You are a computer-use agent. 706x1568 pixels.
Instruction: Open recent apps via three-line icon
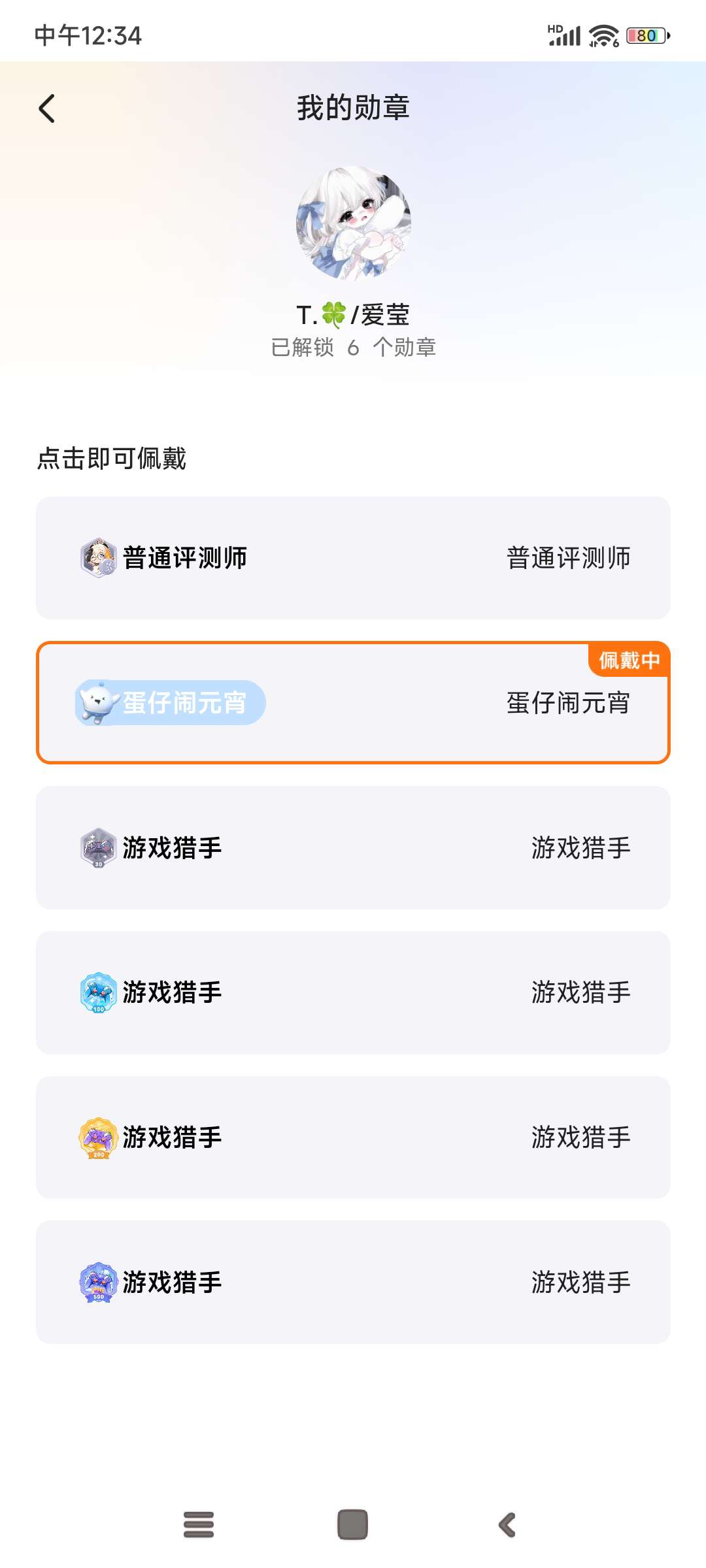199,1525
